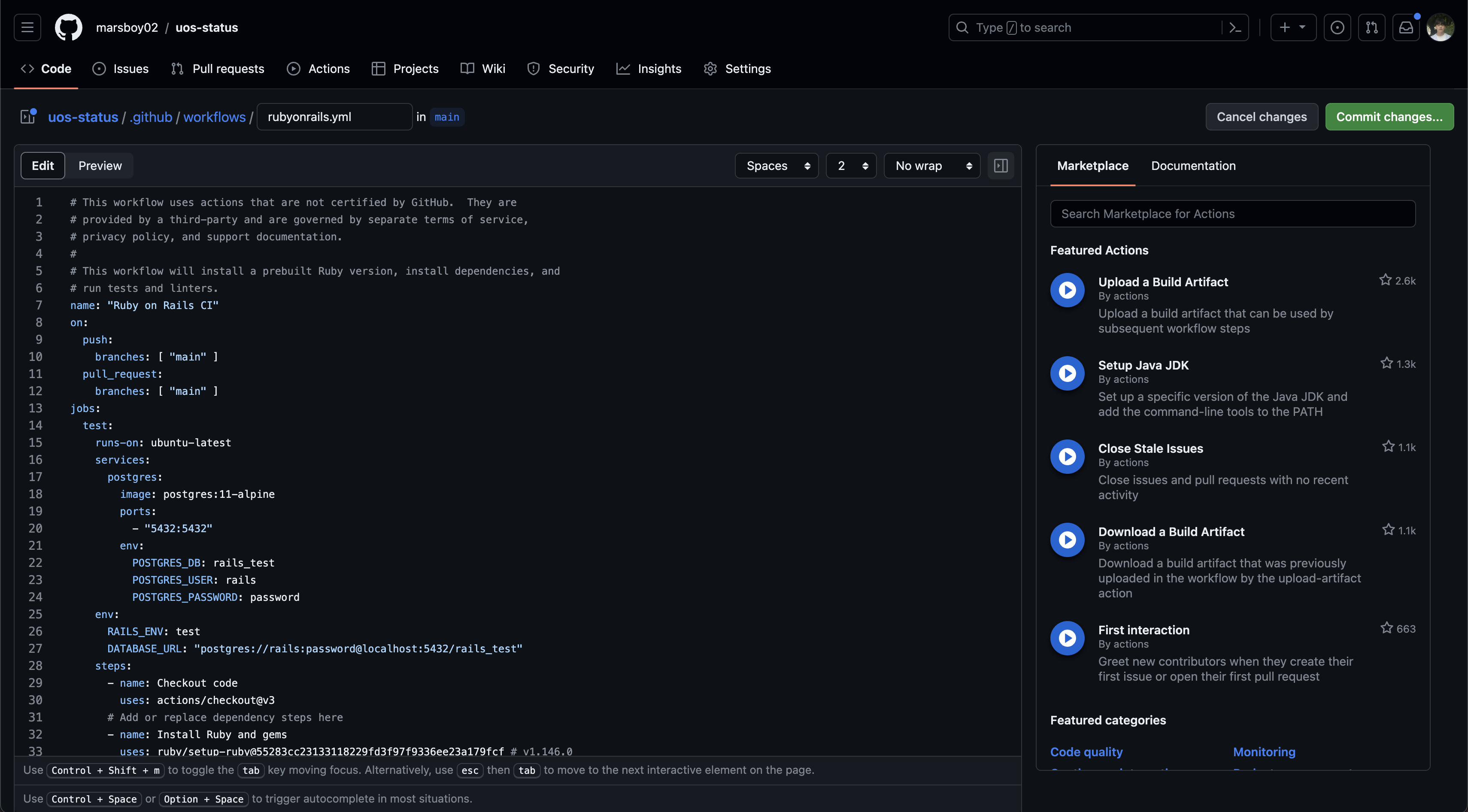Open the command palette icon

[x=1235, y=27]
